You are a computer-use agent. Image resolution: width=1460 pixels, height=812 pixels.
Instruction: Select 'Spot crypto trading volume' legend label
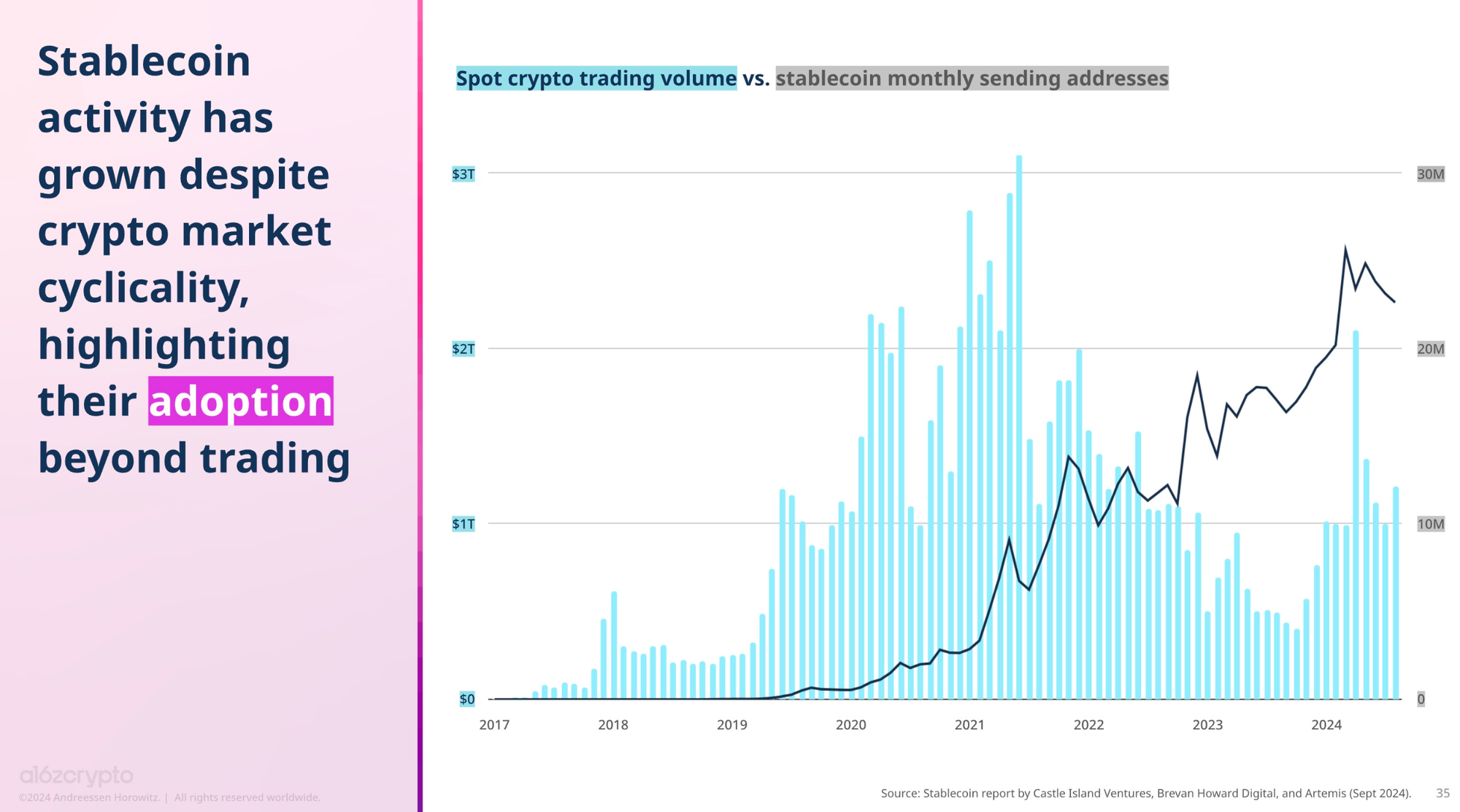click(596, 78)
